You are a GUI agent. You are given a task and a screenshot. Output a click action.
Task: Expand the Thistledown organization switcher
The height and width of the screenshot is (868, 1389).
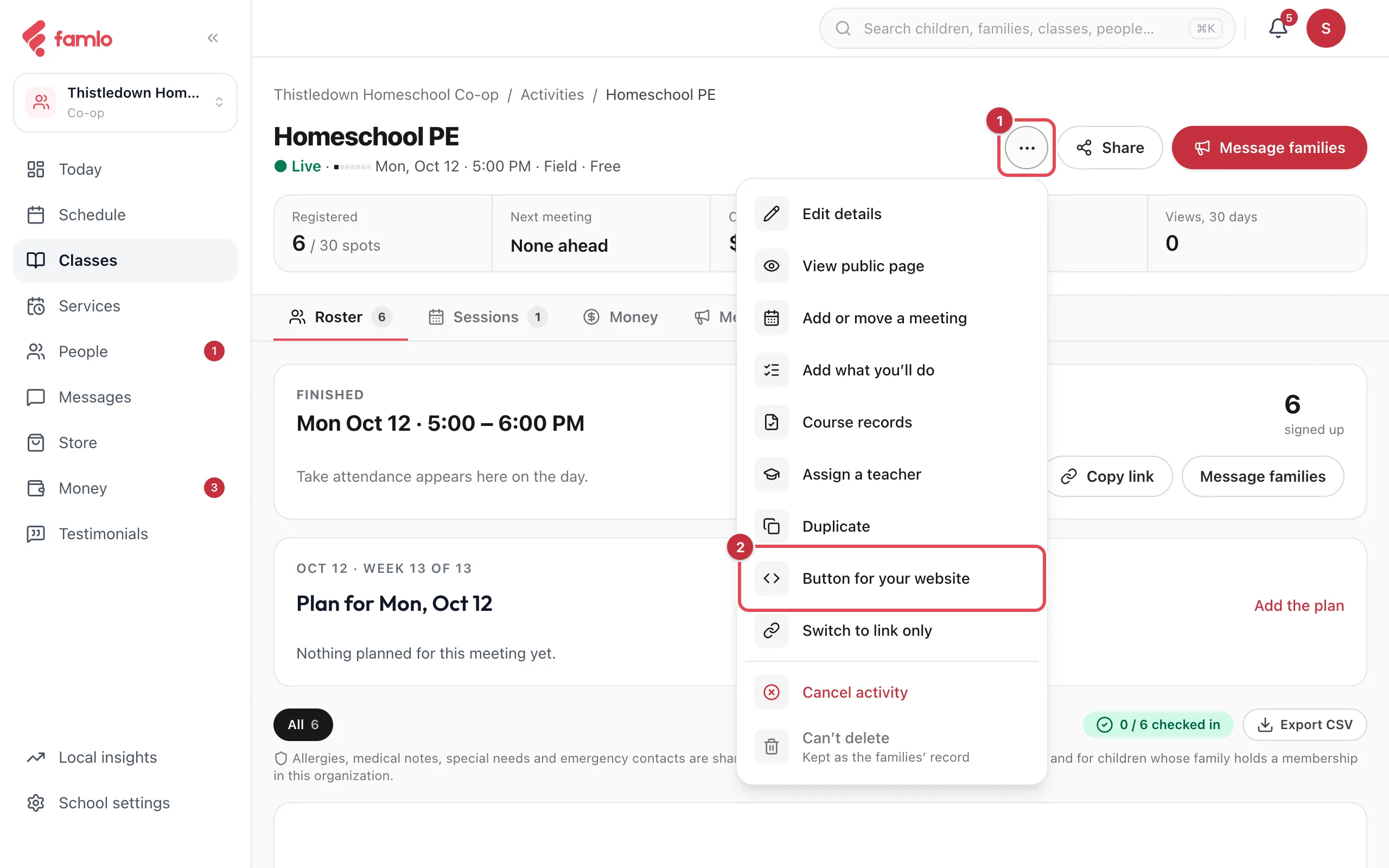click(125, 102)
